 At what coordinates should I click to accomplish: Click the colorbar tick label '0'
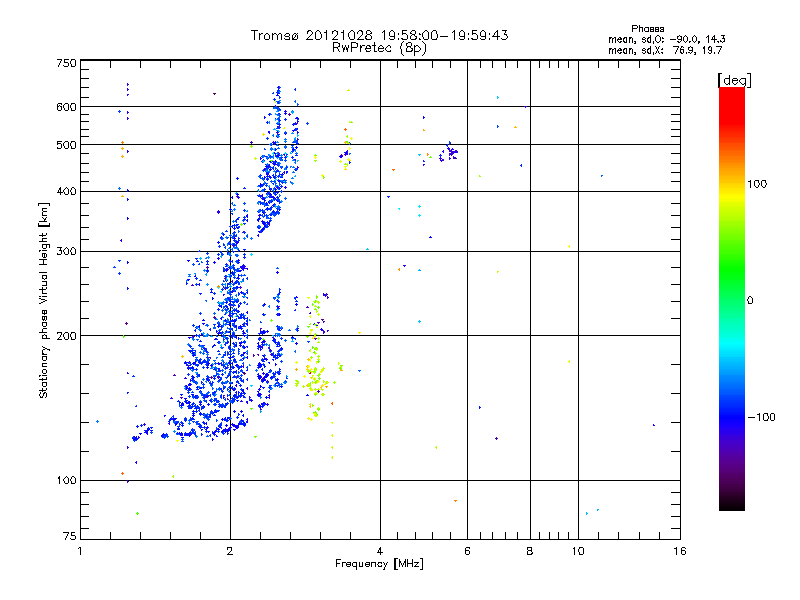coord(750,301)
